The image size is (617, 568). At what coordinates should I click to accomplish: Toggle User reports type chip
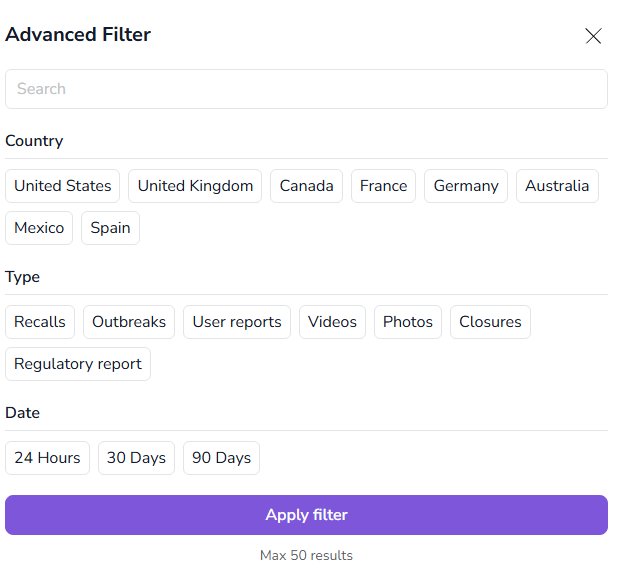point(237,322)
